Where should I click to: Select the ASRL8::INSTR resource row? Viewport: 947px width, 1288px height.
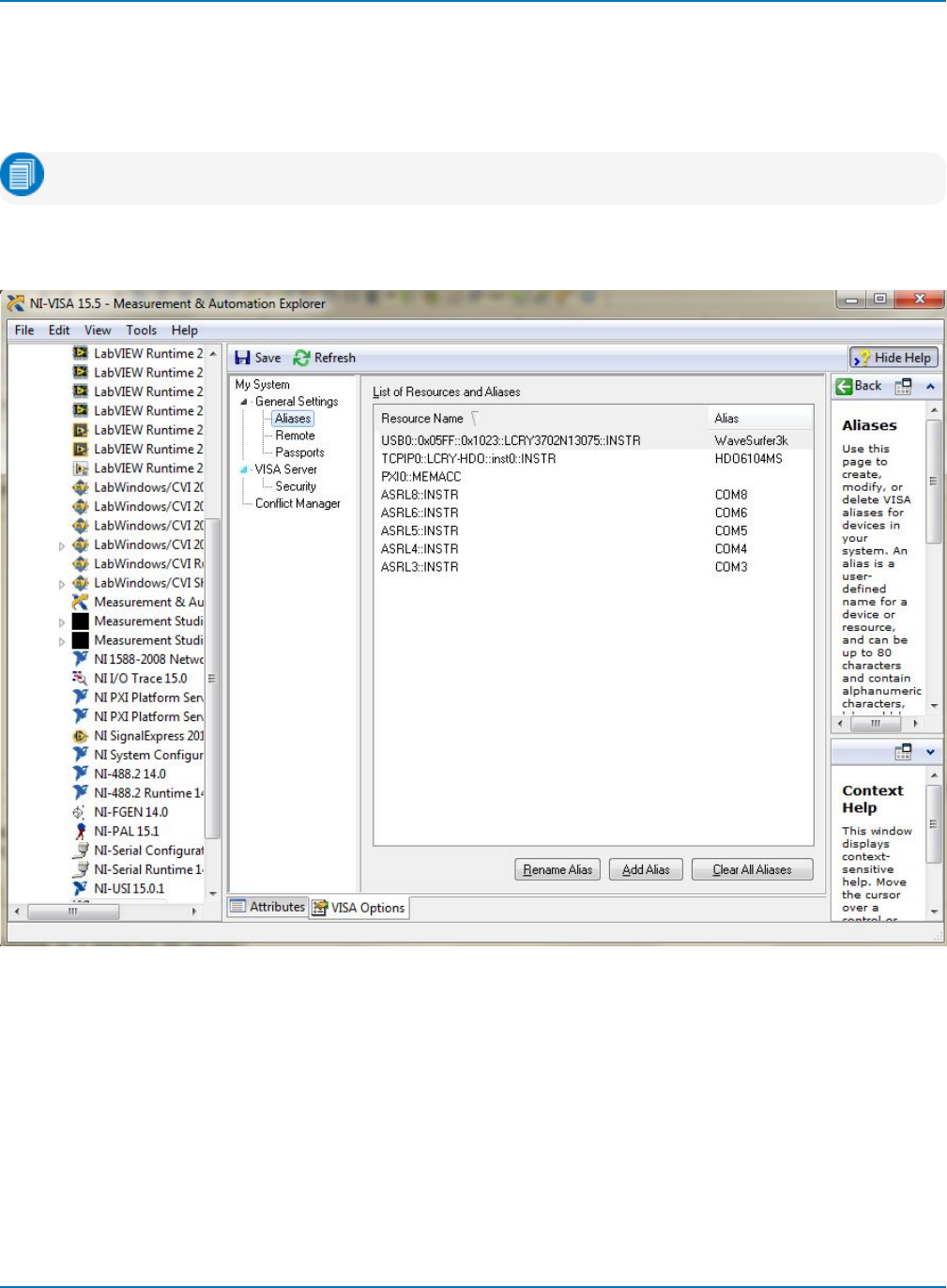(x=593, y=495)
